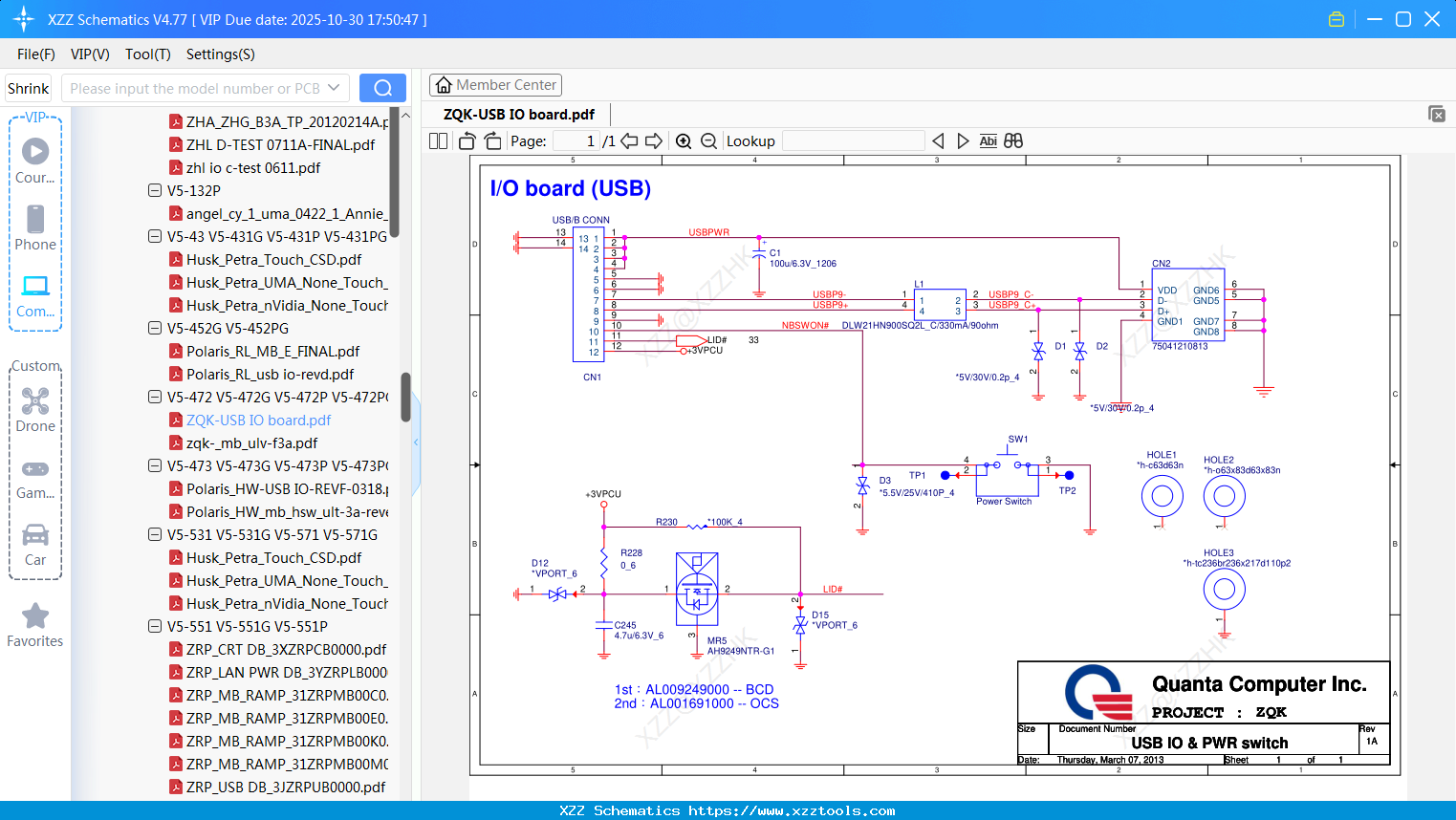Collapse the V5-452G V5-452PG node
The width and height of the screenshot is (1456, 820).
point(155,328)
